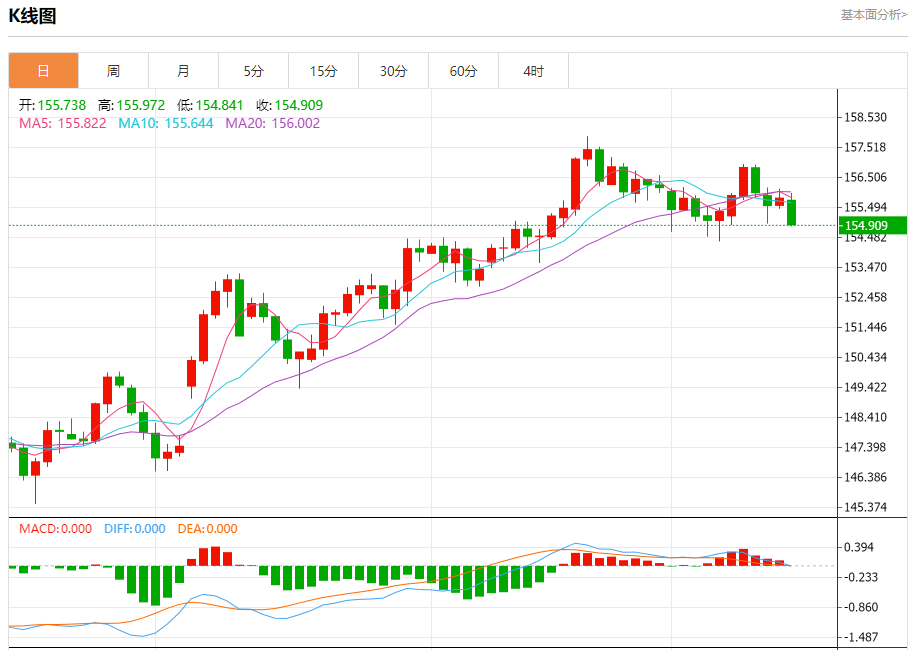Click the MA20: 156.002 indicator label
914x650 pixels.
pos(272,123)
